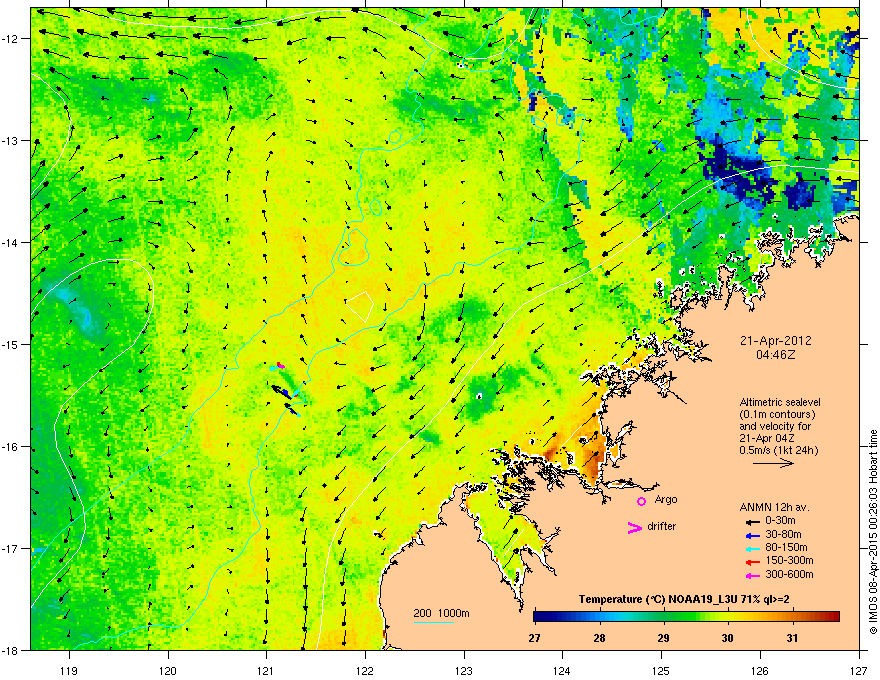
Task: Click the 200 1000m bathymetry label
Action: [x=442, y=613]
